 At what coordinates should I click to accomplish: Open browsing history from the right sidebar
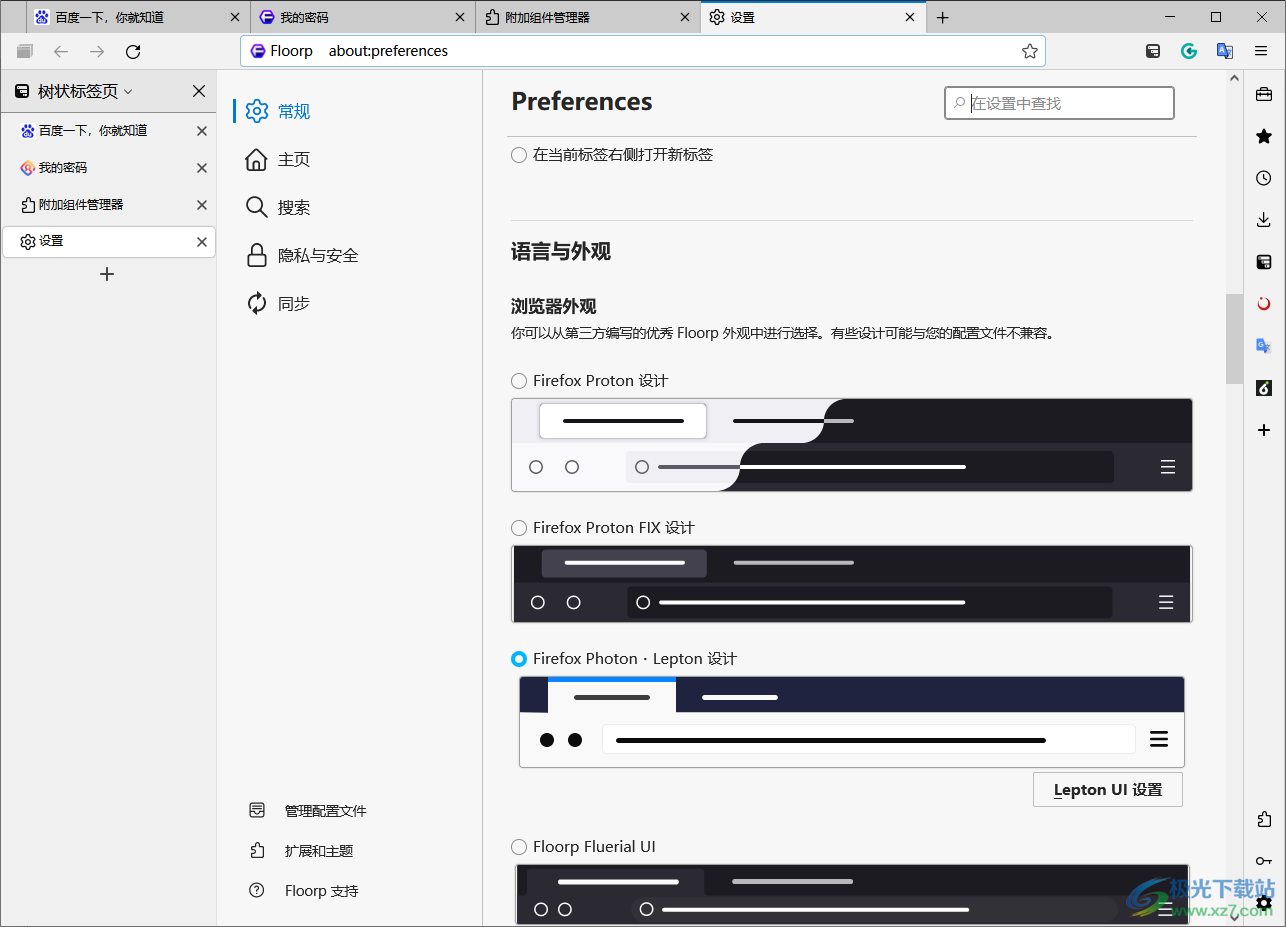(x=1263, y=178)
